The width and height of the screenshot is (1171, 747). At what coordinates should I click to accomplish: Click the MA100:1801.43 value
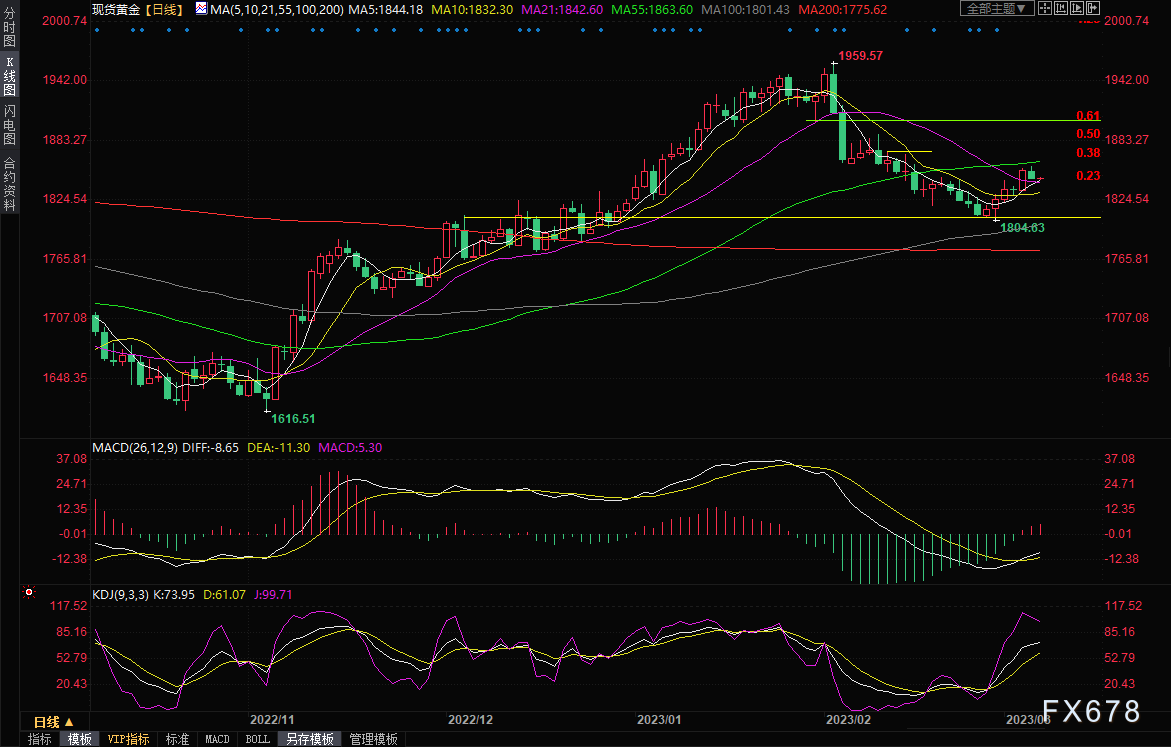745,9
